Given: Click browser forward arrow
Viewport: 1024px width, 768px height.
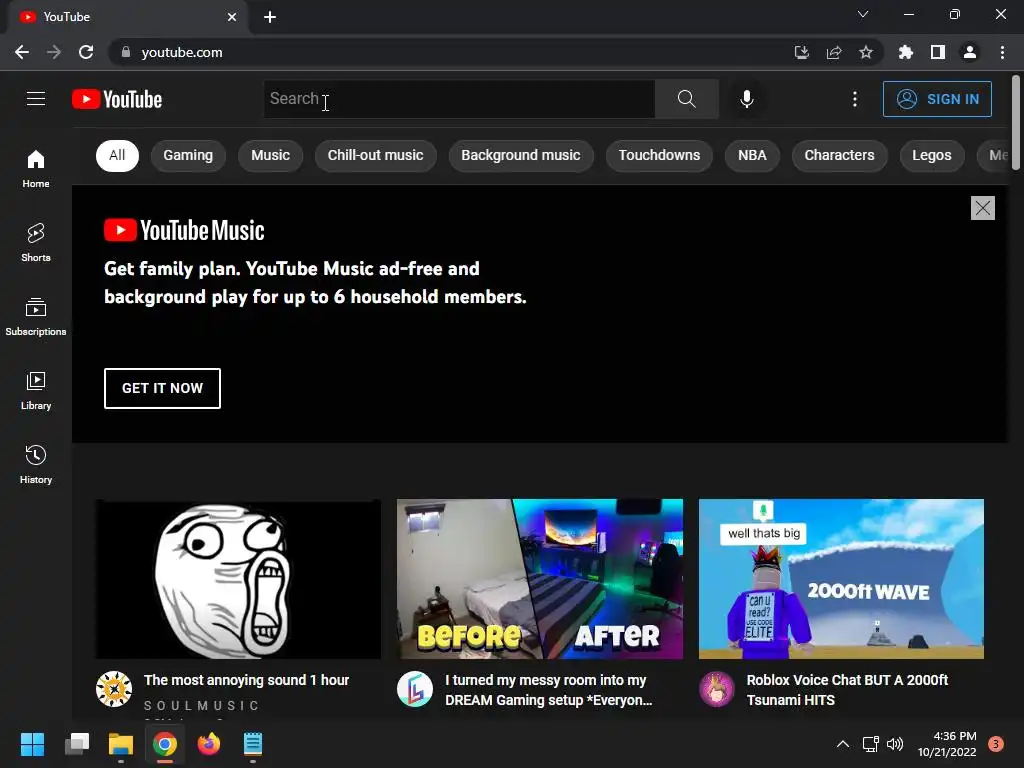Looking at the screenshot, I should (54, 52).
